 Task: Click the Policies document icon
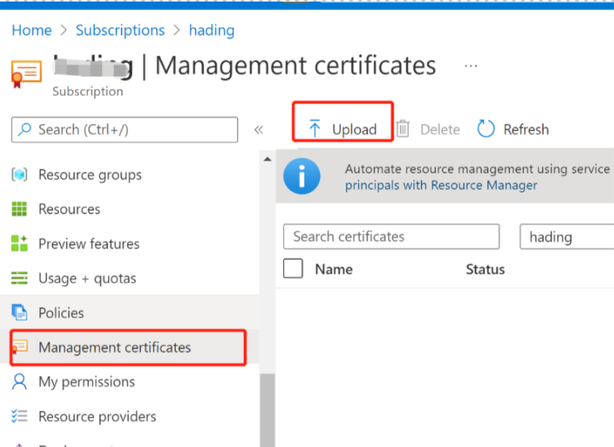tap(19, 312)
